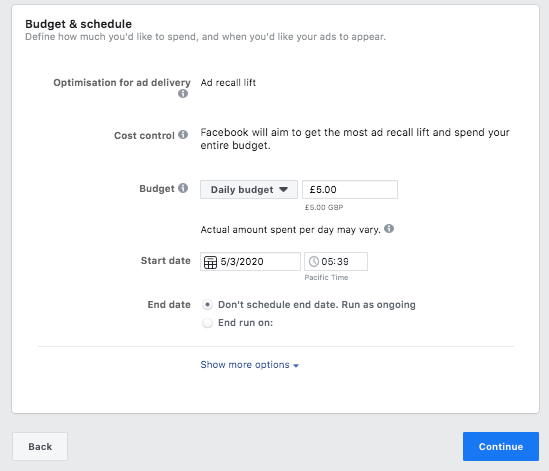The width and height of the screenshot is (549, 471).
Task: Click the small arrow beside Show more options
Action: pyautogui.click(x=296, y=366)
